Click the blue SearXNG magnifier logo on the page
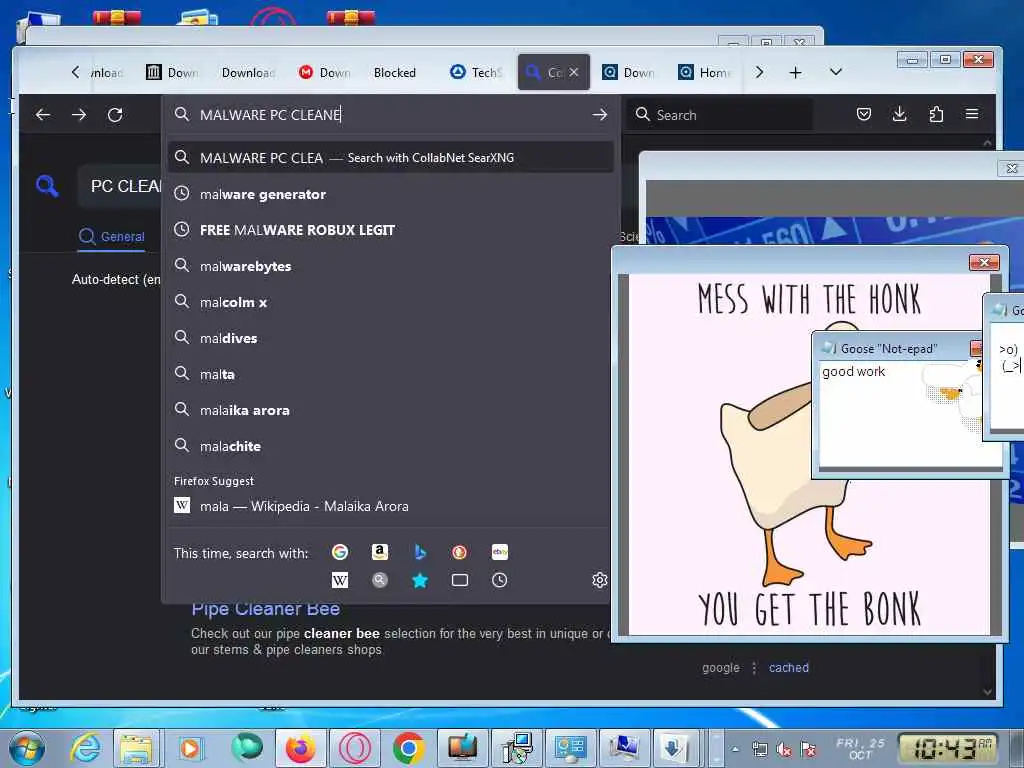This screenshot has width=1024, height=768. coord(47,186)
